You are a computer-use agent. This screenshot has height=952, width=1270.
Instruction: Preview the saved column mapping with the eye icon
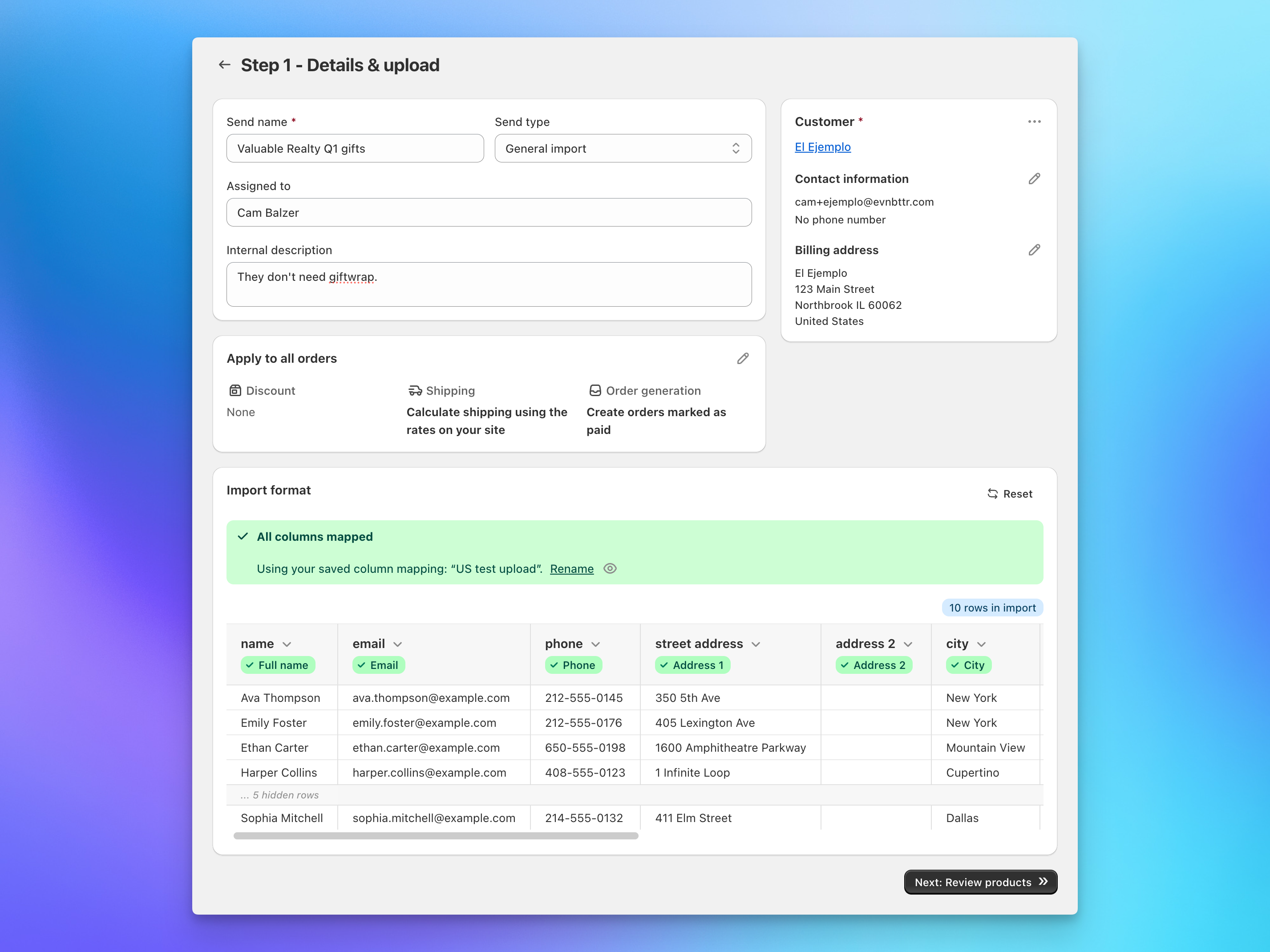[610, 568]
